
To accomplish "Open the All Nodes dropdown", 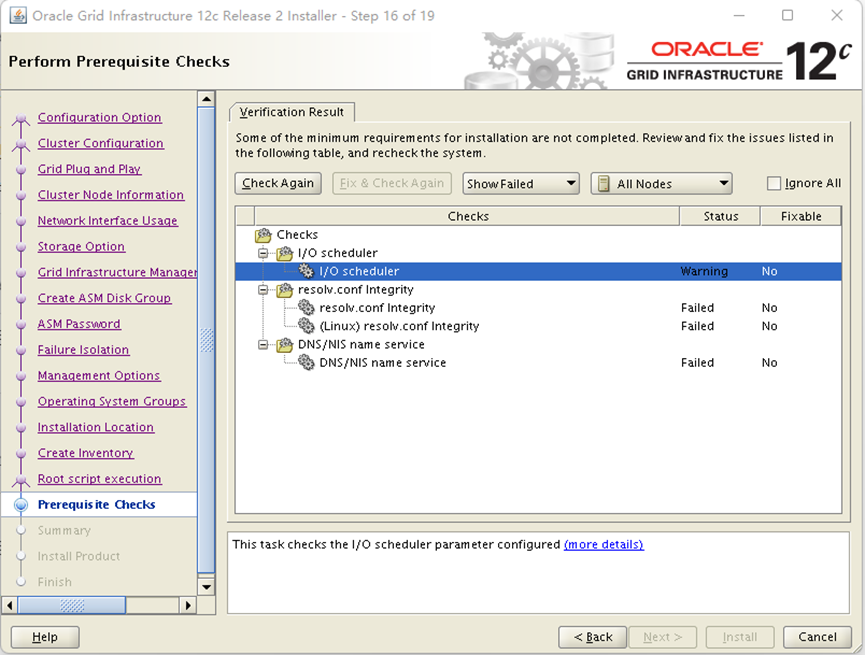I will (x=661, y=184).
